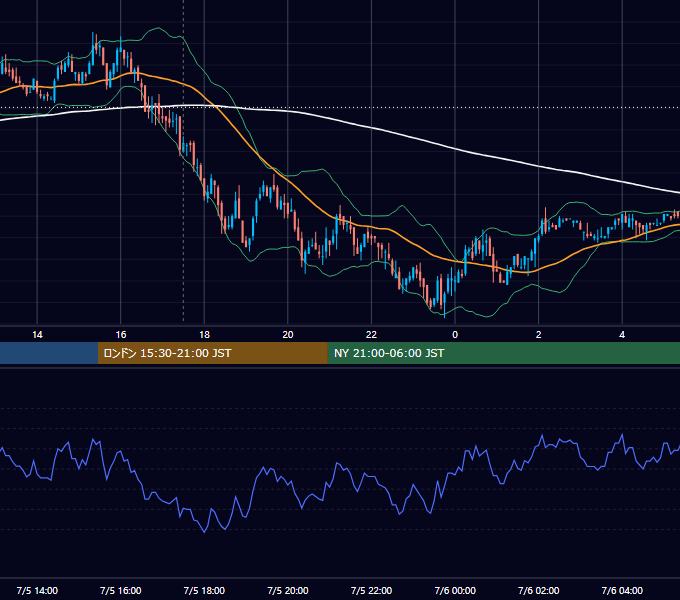This screenshot has width=680, height=600.
Task: Select the 7/6 00:00 date label
Action: pyautogui.click(x=455, y=590)
